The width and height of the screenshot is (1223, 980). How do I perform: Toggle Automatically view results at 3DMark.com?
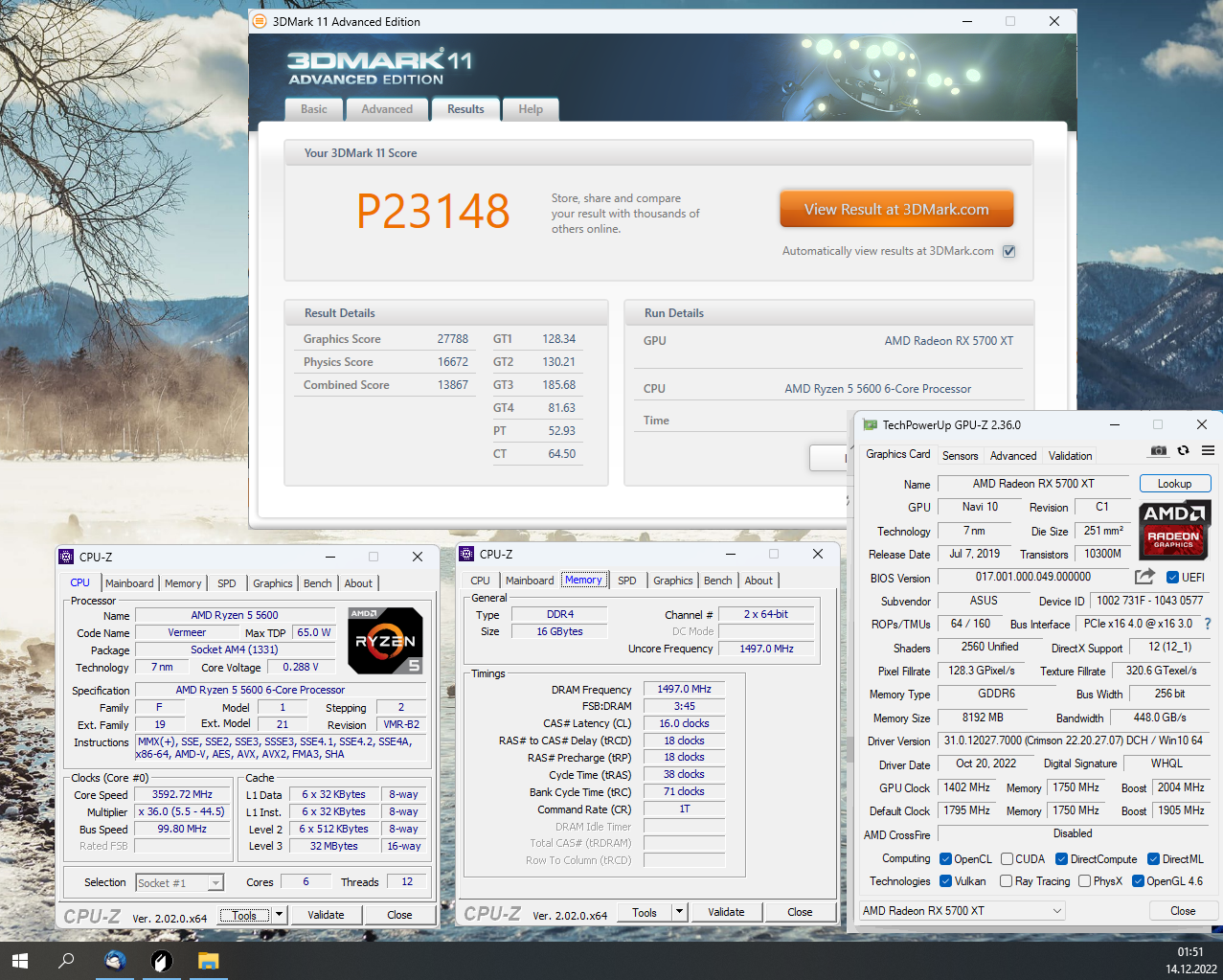coord(1008,251)
